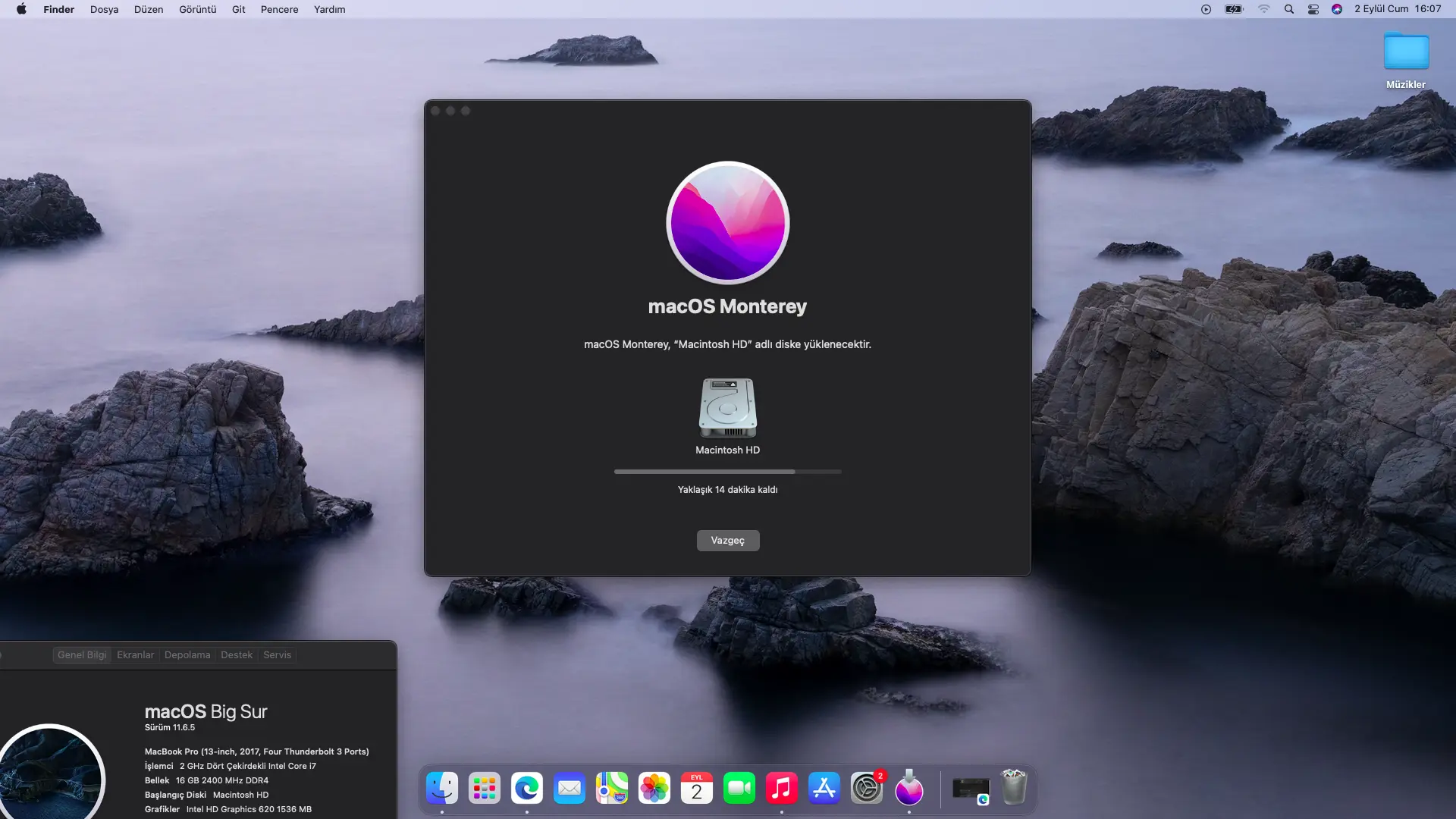Screen dimensions: 1456x819
Task: Click the macOS Monterey installer Dock icon
Action: click(909, 789)
